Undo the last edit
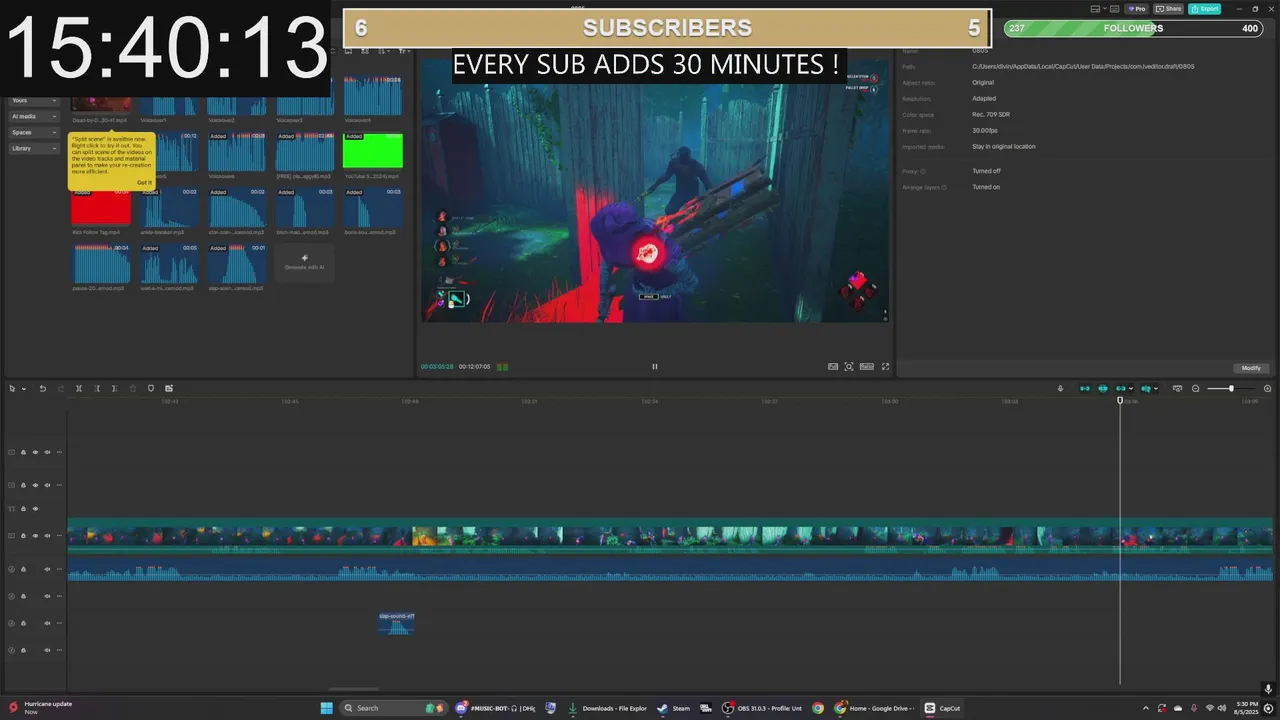 pos(42,388)
